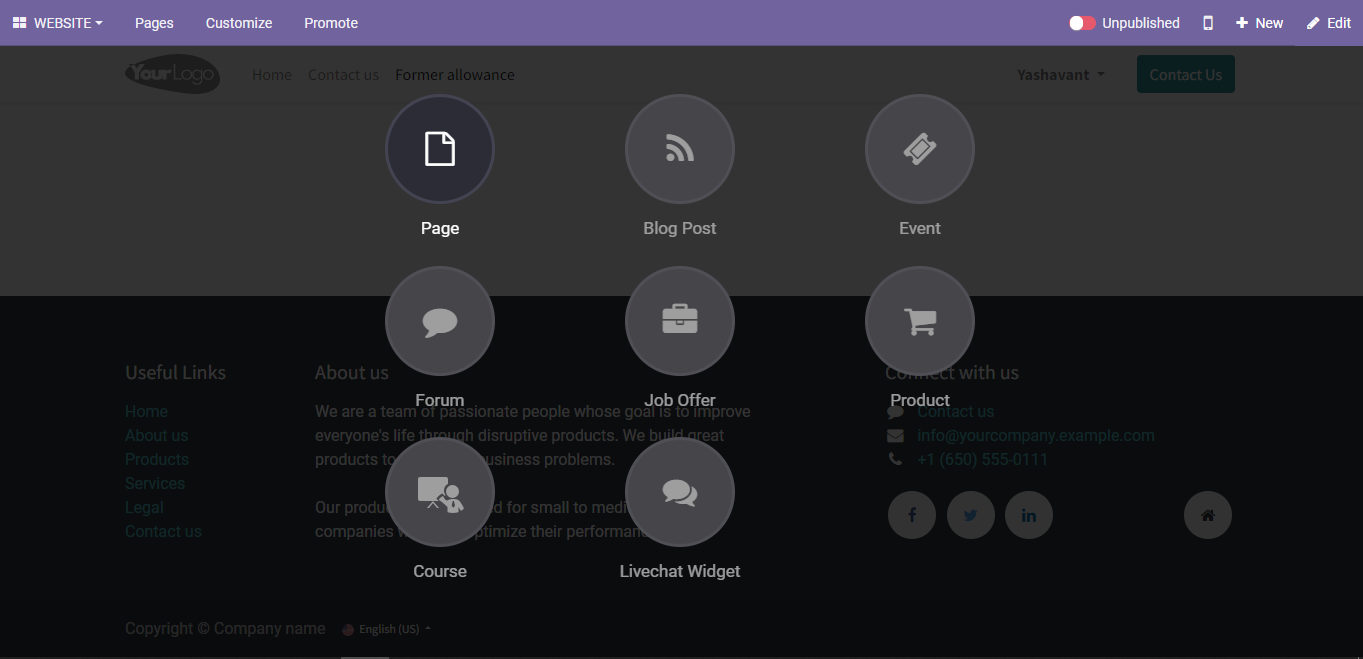Viewport: 1363px width, 659px height.
Task: Expand the WEBSITE app switcher dropdown
Action: coord(58,23)
